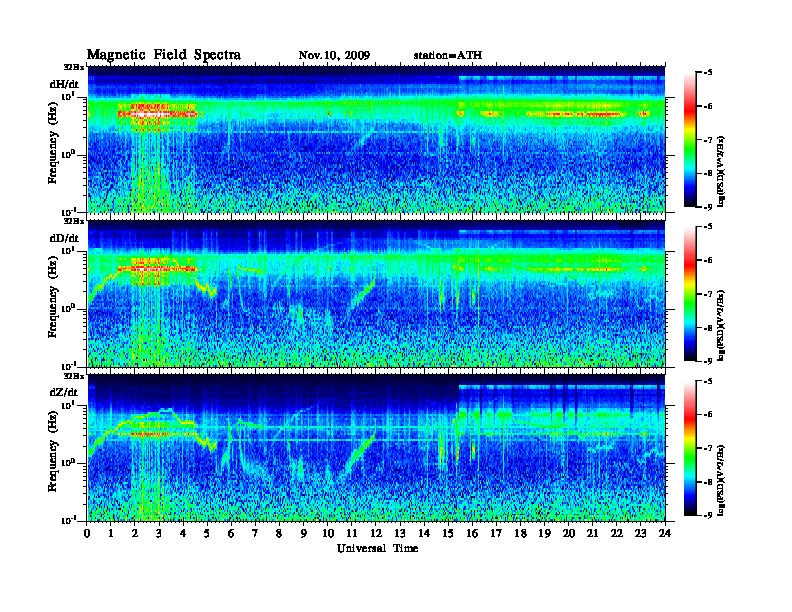
Task: Click hour tick label "14" on time axis
Action: pyautogui.click(x=424, y=533)
